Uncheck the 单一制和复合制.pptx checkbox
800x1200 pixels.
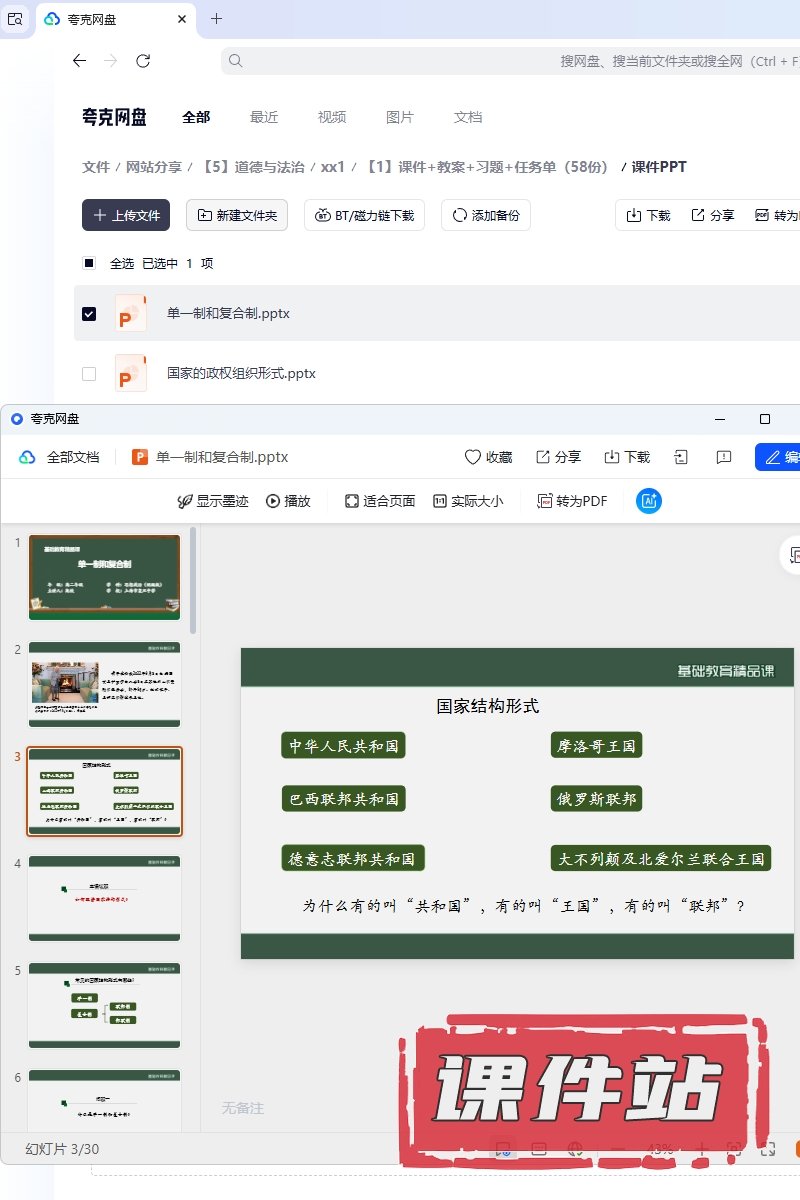(89, 314)
